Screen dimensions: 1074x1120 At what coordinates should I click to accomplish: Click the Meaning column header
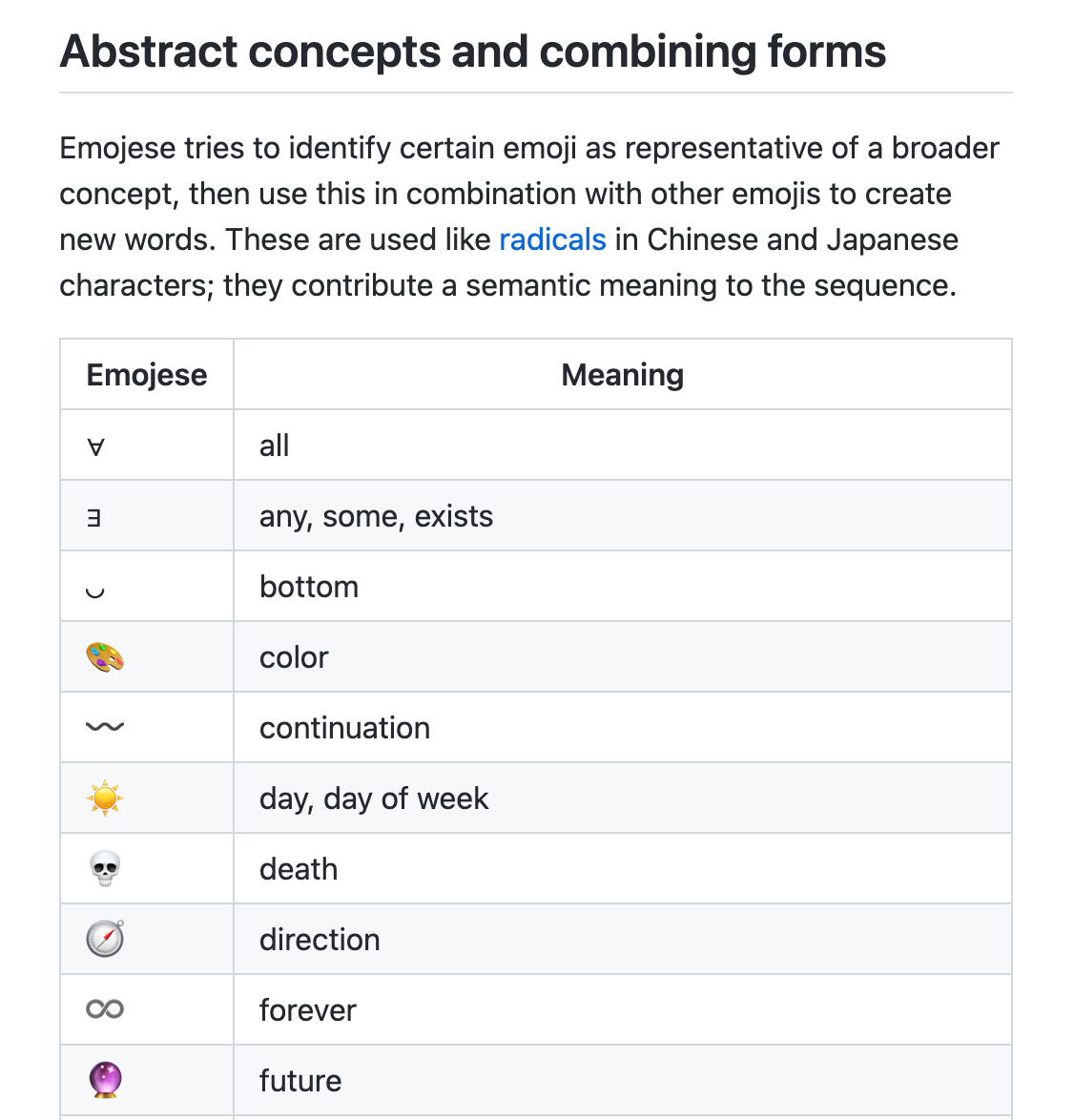(623, 374)
